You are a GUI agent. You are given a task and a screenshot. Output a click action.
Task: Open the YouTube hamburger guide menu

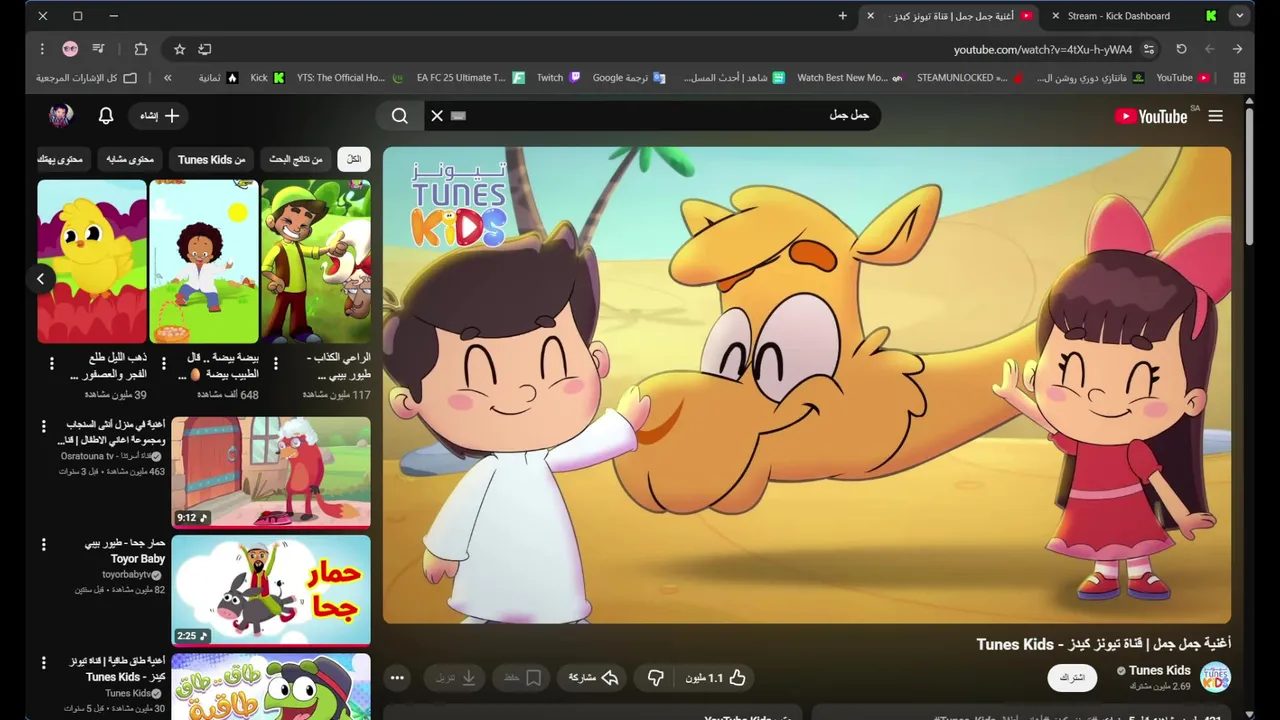[1215, 116]
